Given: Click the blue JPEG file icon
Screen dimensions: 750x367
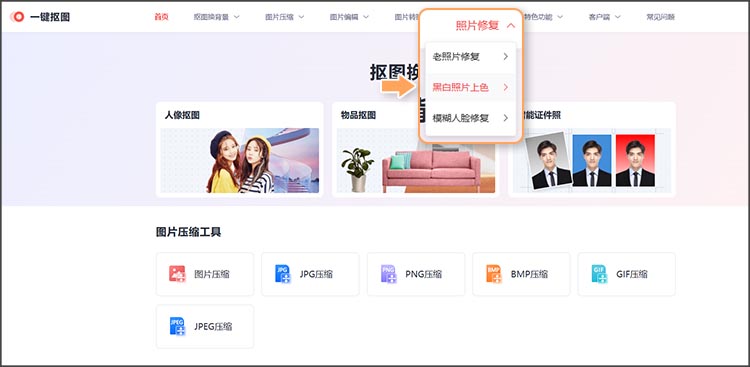Looking at the screenshot, I should point(177,326).
